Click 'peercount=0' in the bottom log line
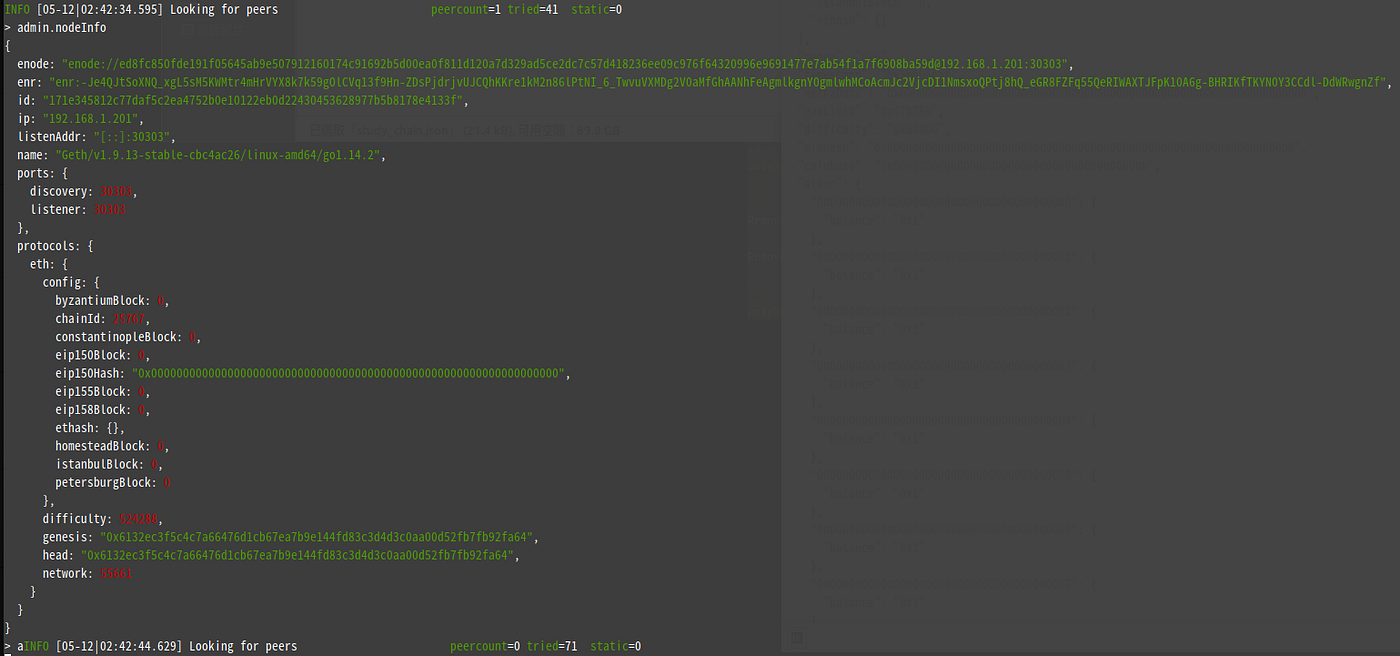Image resolution: width=1400 pixels, height=656 pixels. click(485, 646)
